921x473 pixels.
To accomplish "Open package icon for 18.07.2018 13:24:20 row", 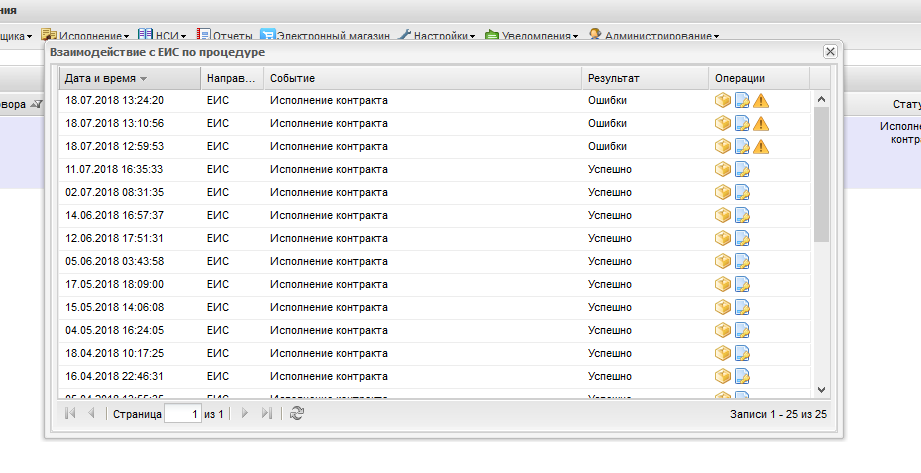I will tap(722, 100).
